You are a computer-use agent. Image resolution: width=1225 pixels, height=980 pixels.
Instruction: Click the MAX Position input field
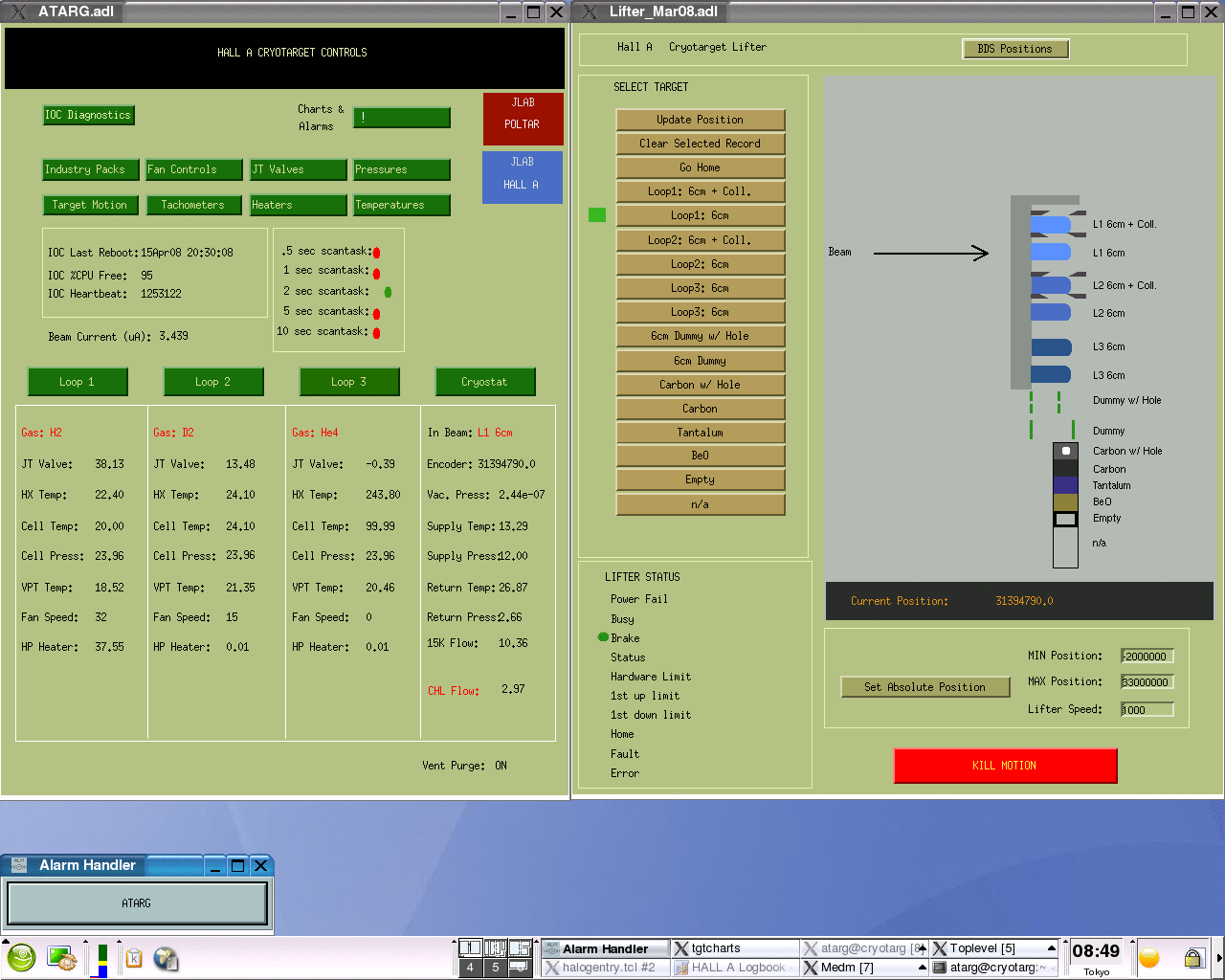(x=1147, y=682)
